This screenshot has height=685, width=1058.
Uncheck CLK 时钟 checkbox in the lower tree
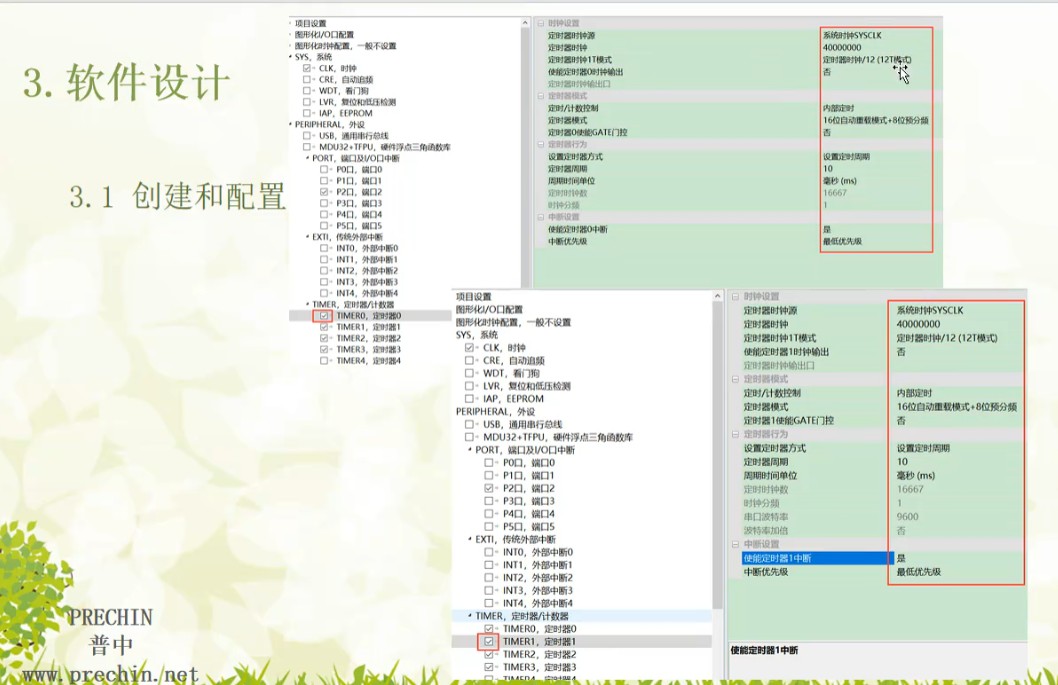point(469,348)
